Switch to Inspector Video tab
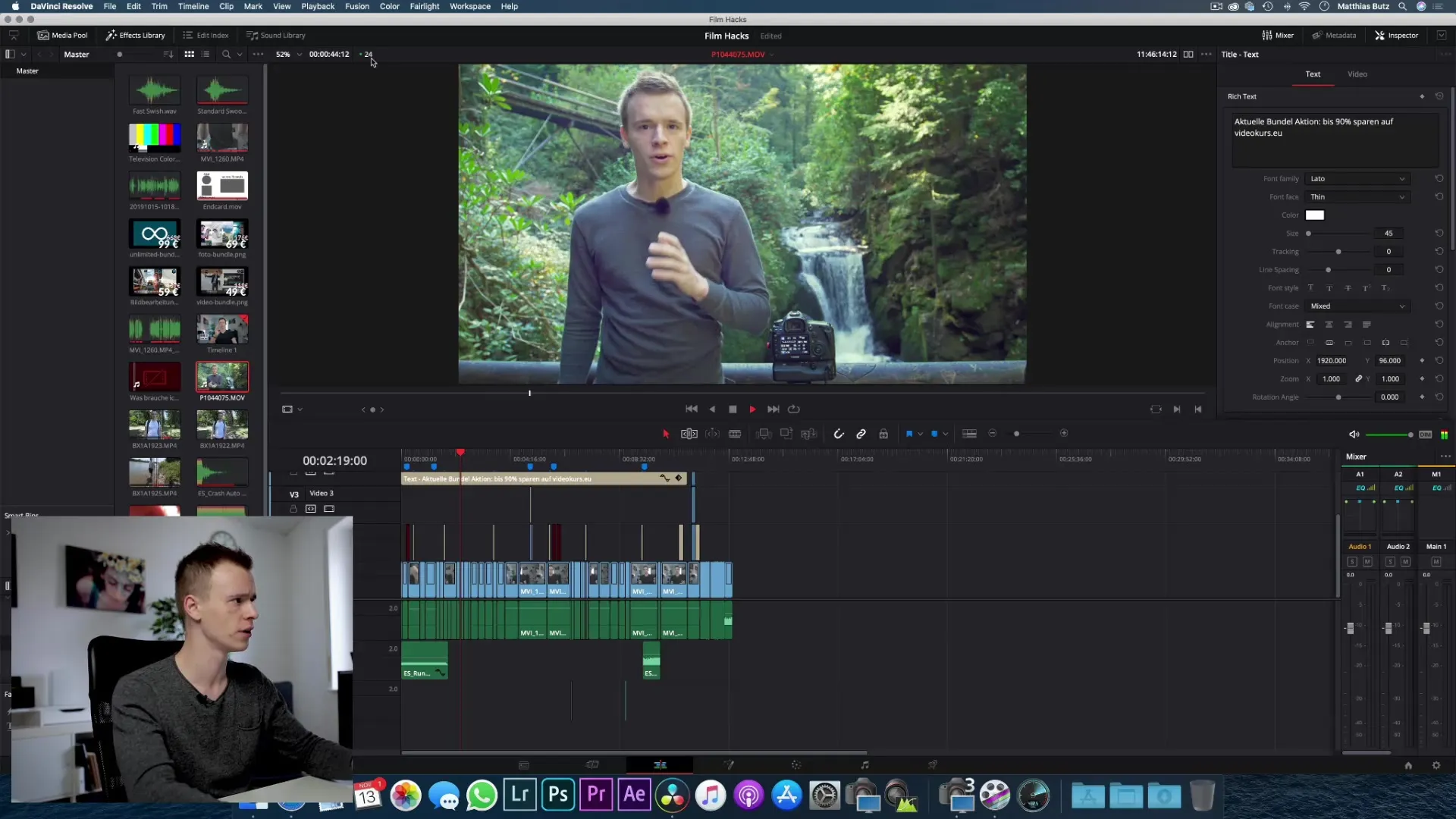1456x819 pixels. [1357, 74]
